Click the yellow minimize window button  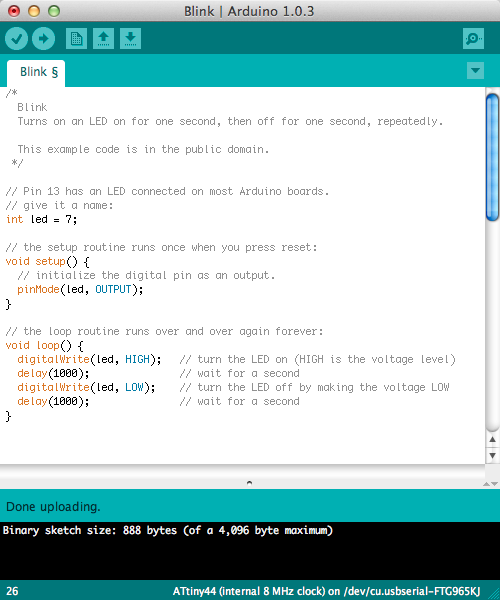pyautogui.click(x=34, y=11)
